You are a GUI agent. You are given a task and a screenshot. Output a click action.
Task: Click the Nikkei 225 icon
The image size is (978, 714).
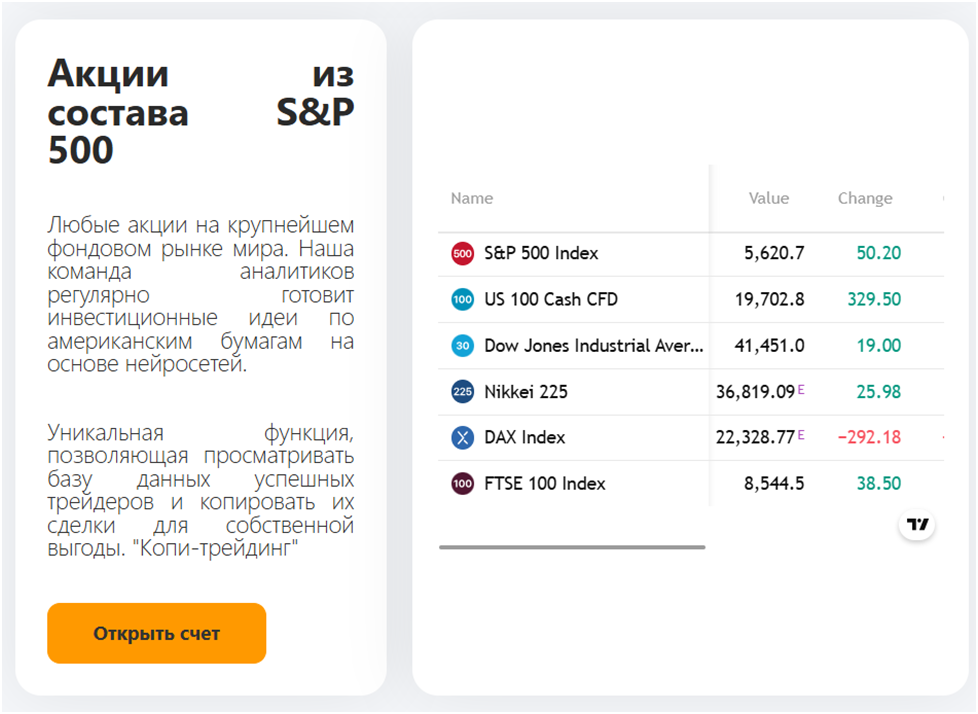click(x=462, y=392)
